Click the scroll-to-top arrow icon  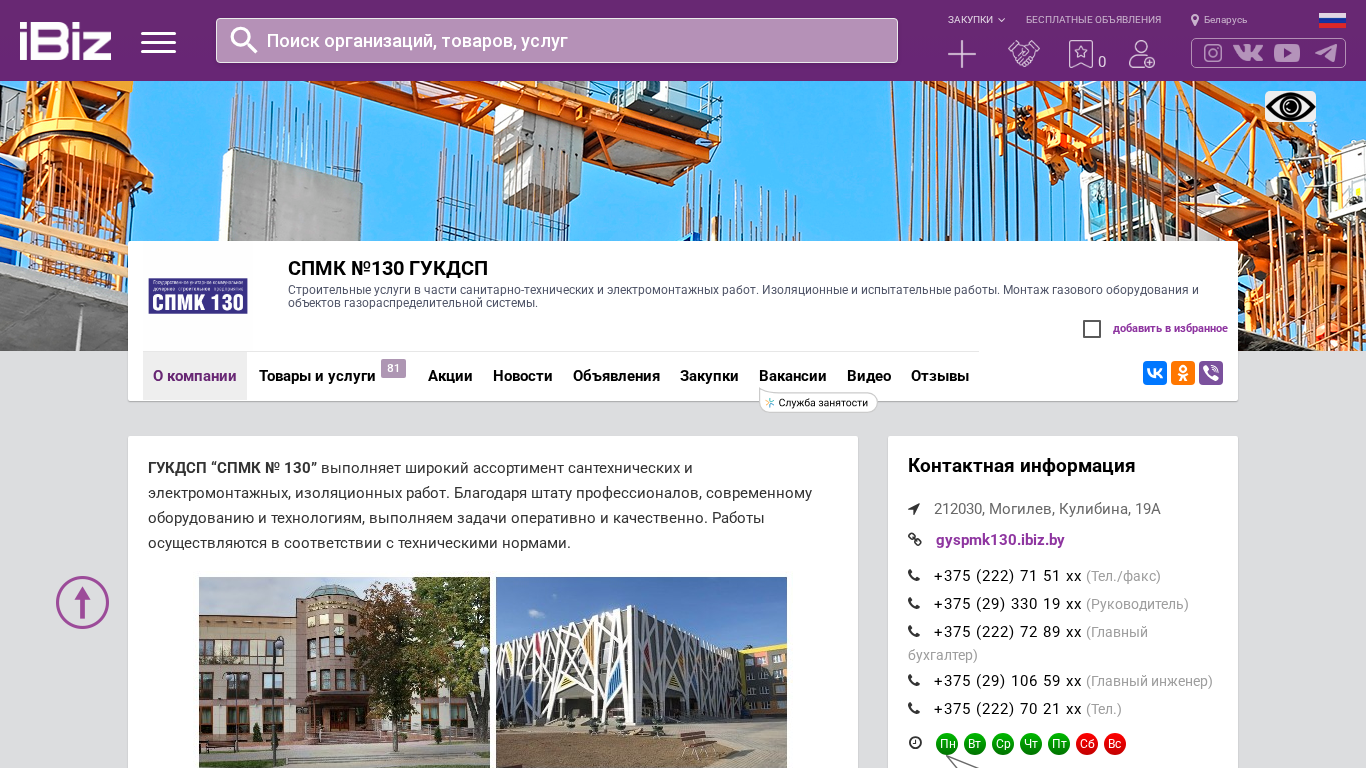[x=82, y=602]
